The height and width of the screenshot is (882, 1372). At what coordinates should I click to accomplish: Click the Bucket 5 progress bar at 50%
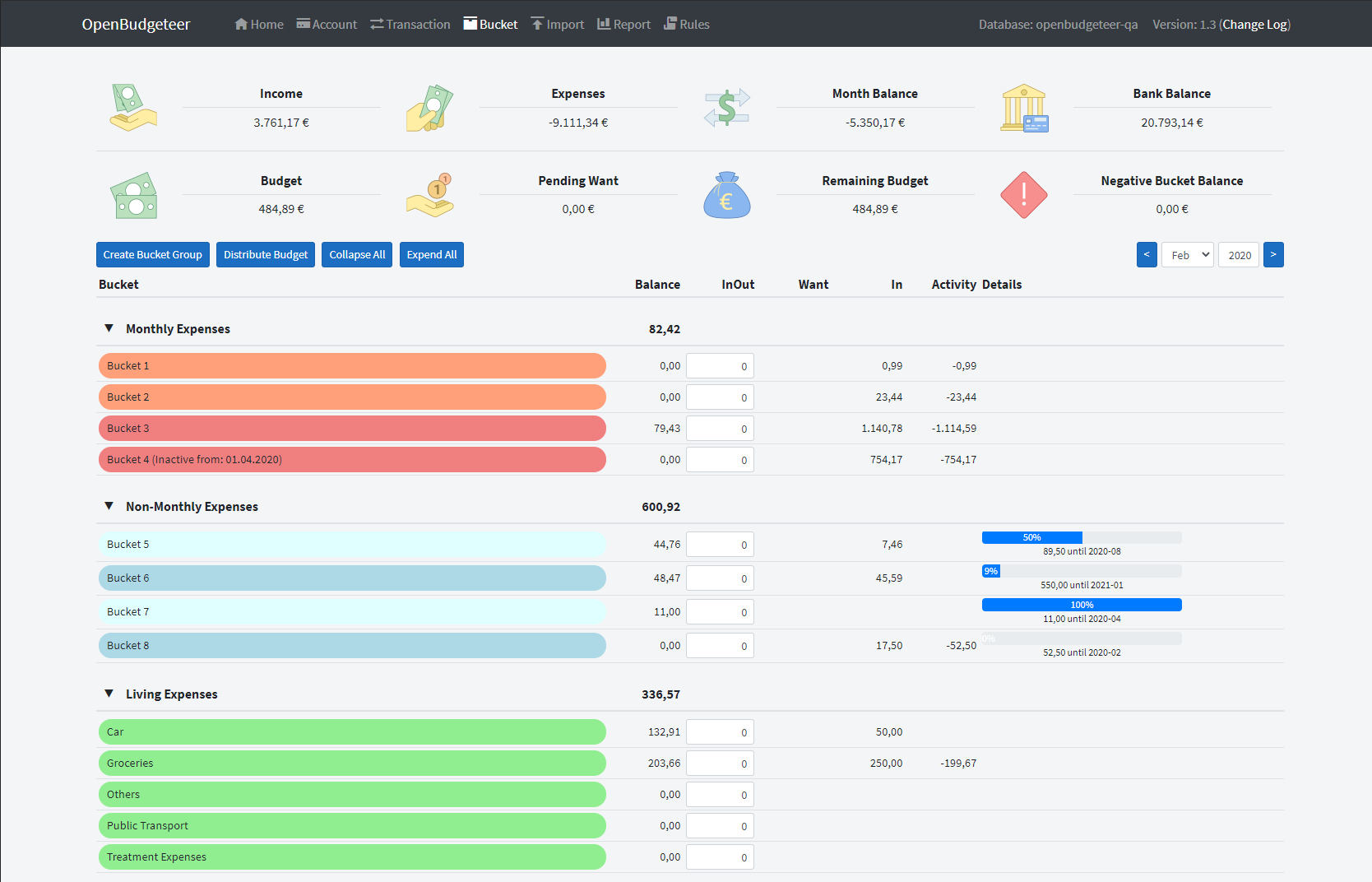(x=1082, y=537)
